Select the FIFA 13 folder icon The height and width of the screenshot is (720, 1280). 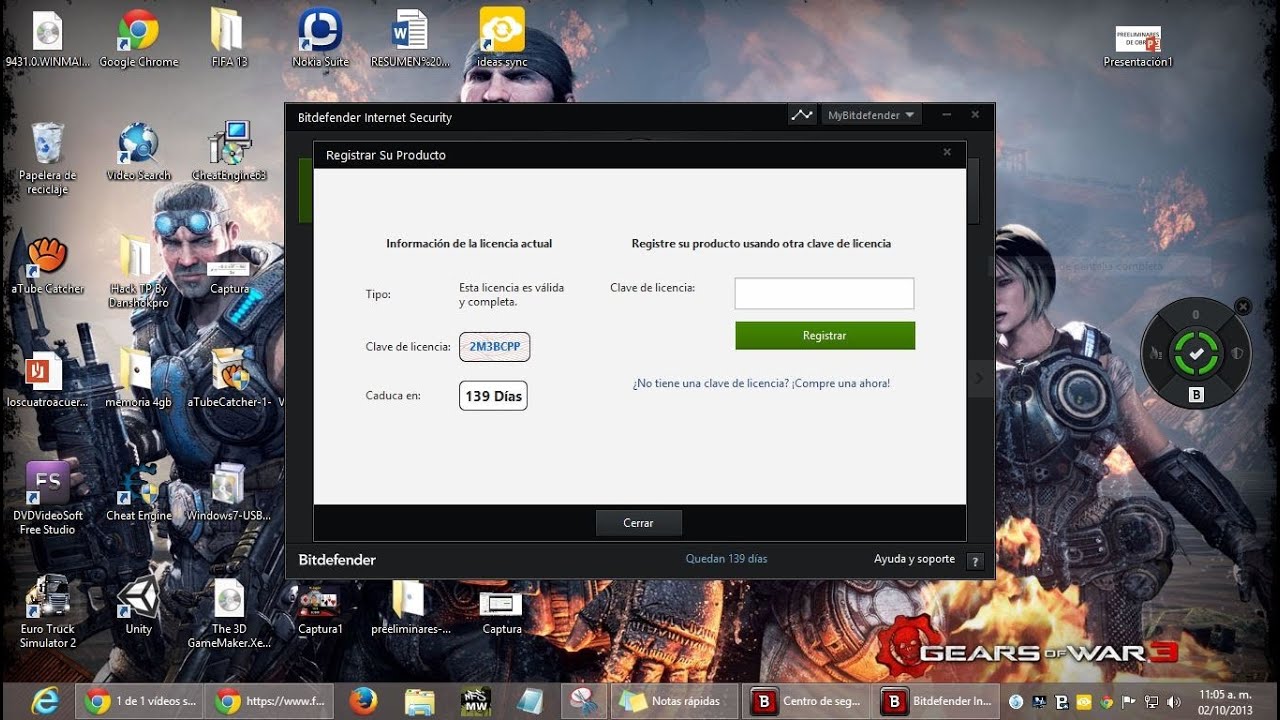(x=229, y=40)
